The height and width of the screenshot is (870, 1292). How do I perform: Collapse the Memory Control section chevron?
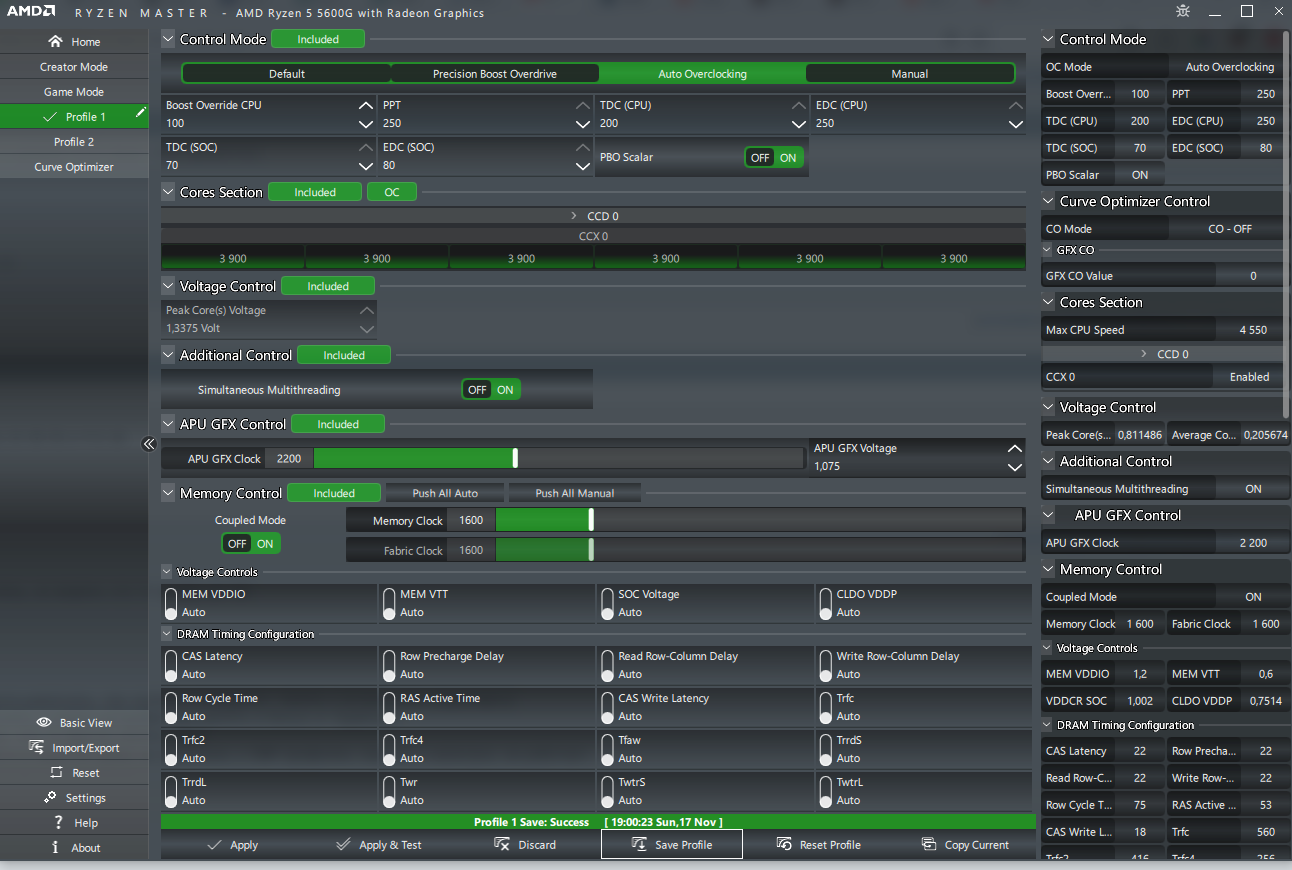coord(168,493)
